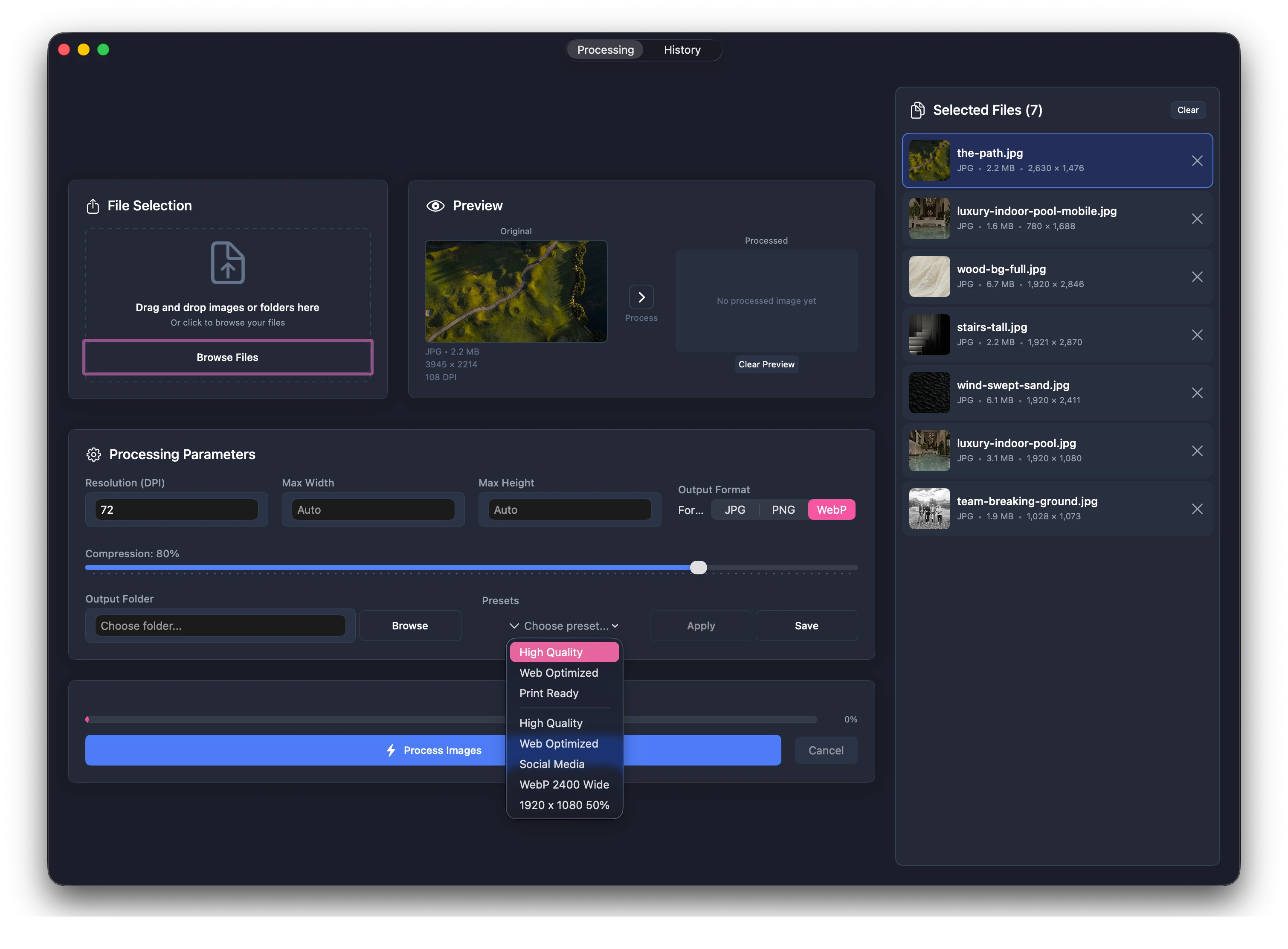Click the Browse Files button
The width and height of the screenshot is (1288, 949).
227,357
